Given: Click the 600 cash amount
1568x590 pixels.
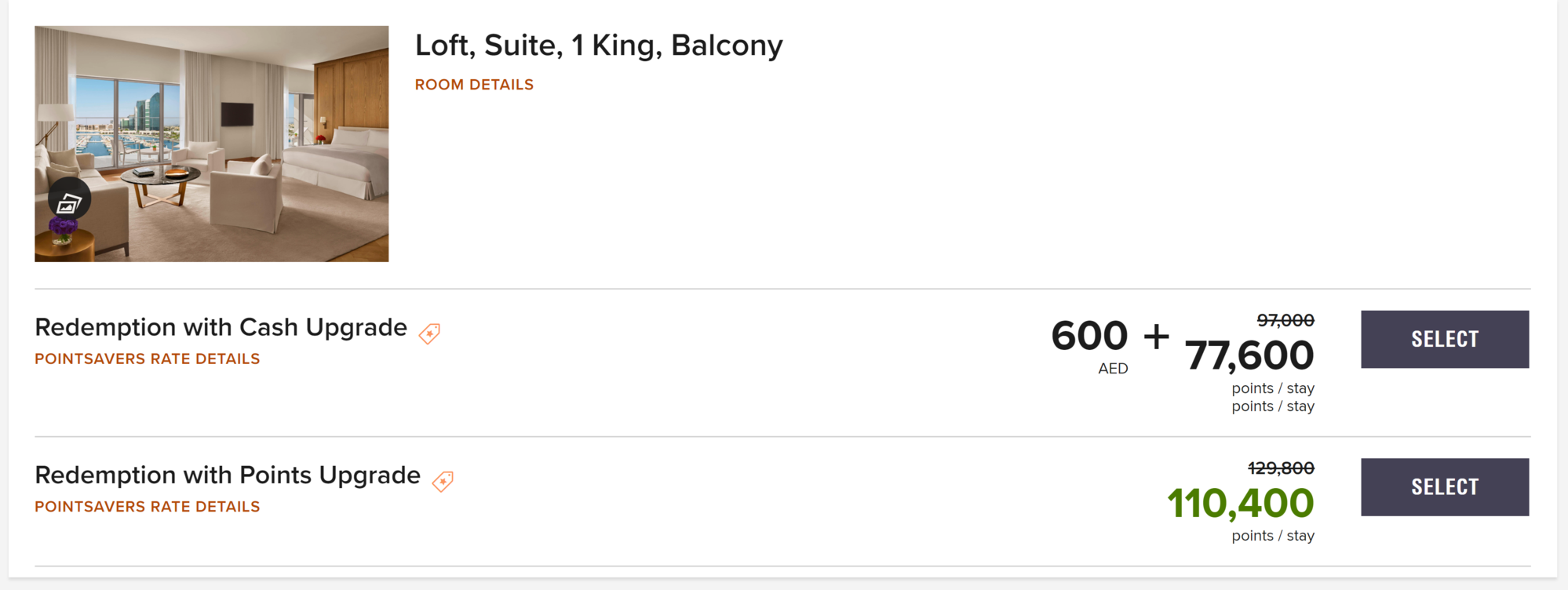Looking at the screenshot, I should tap(1088, 336).
